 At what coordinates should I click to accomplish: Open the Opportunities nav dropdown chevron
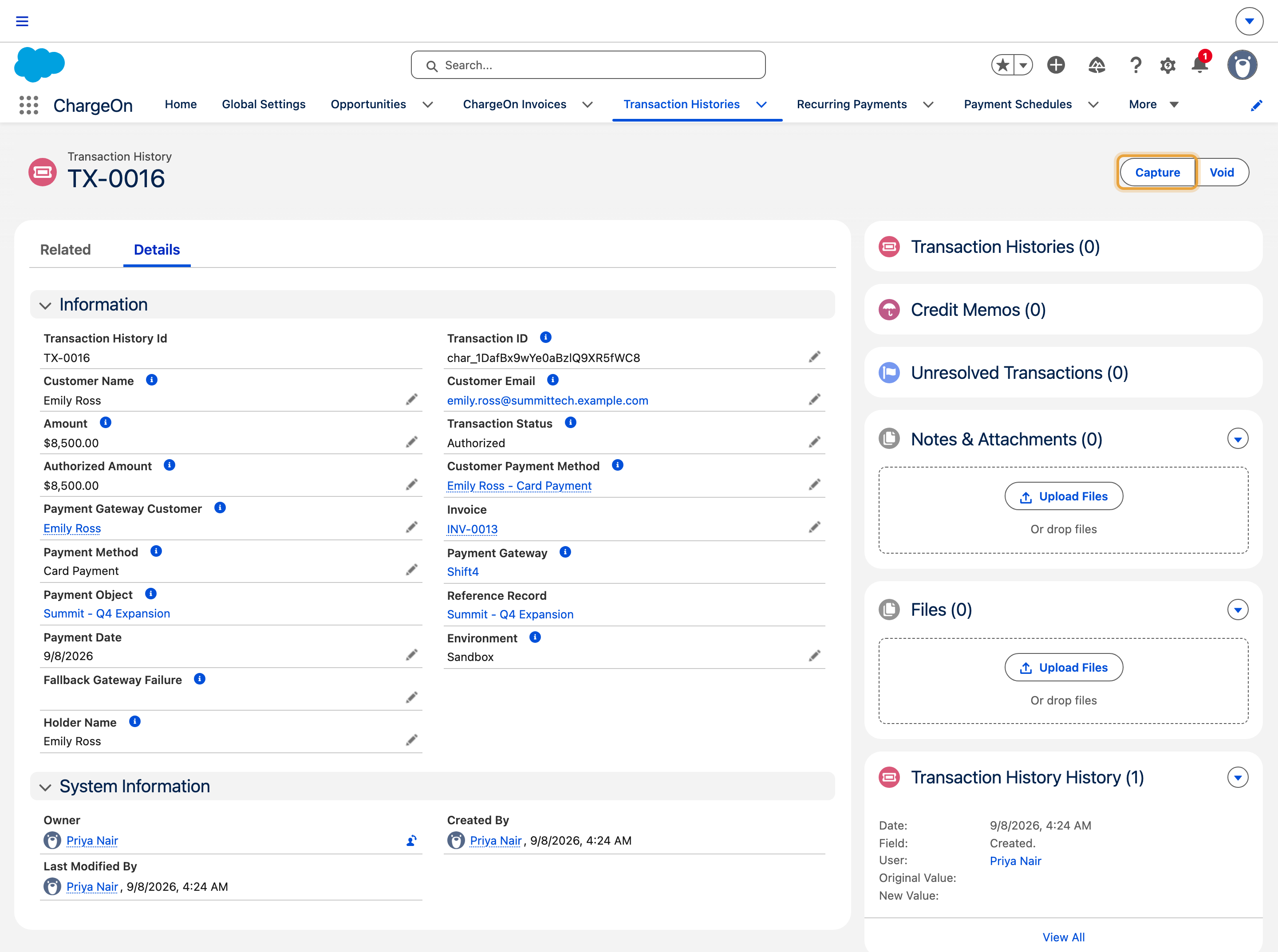[x=428, y=105]
